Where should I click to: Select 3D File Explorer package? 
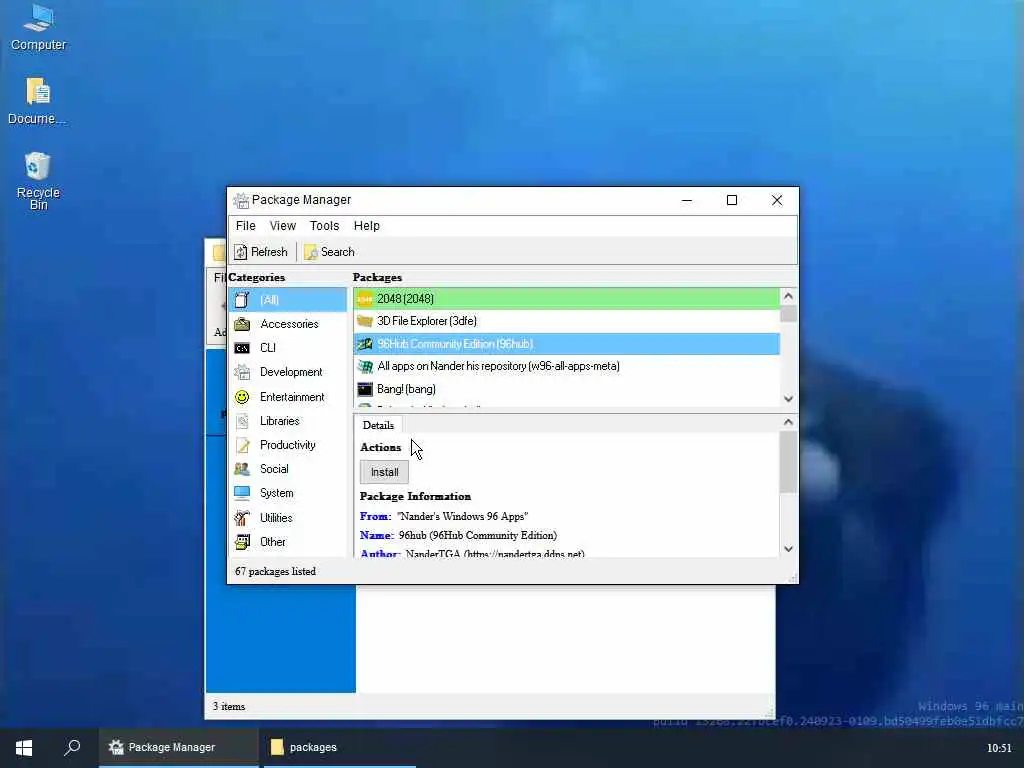tap(566, 321)
